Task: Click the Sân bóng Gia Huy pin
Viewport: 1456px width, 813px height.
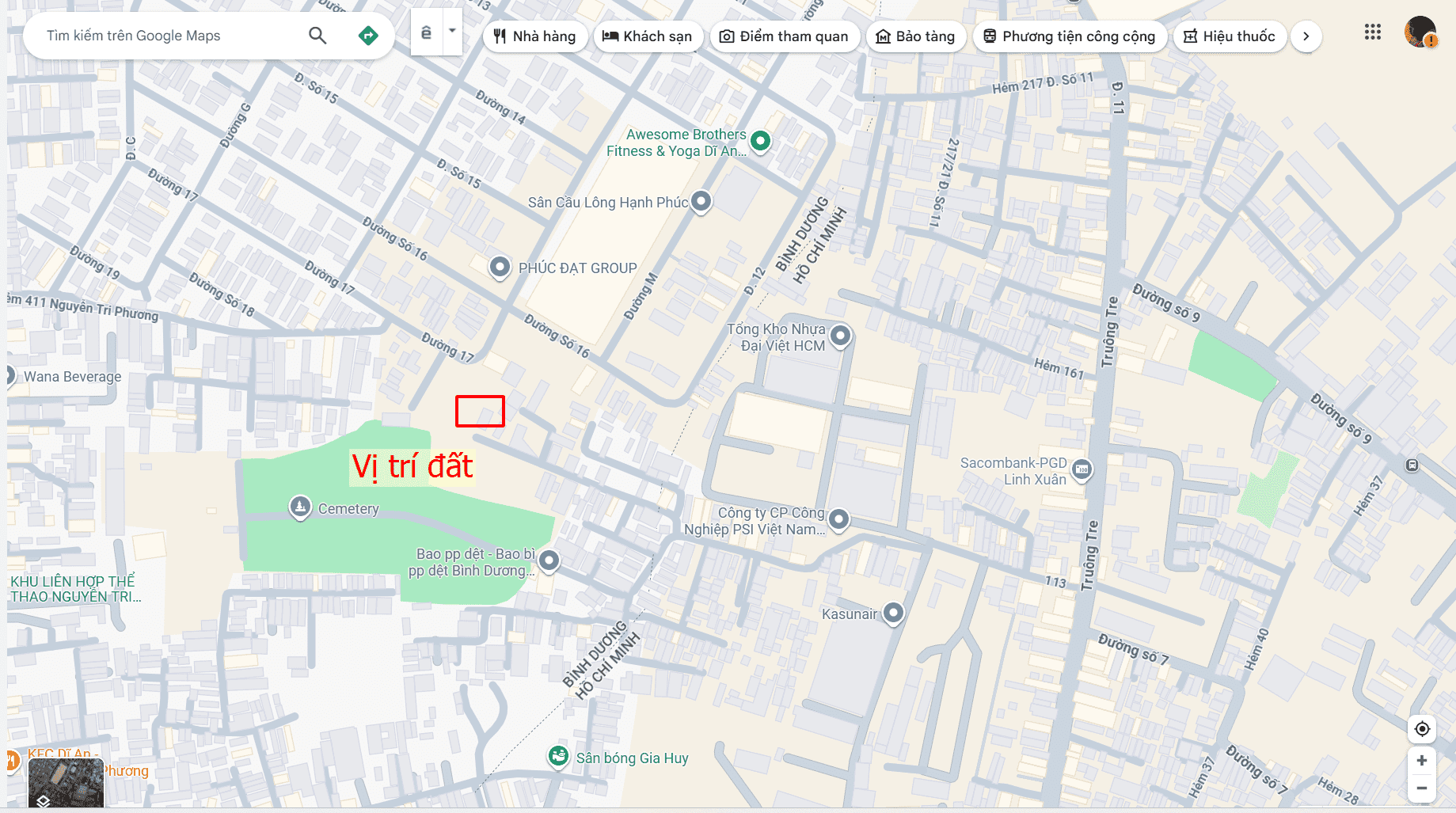Action: point(559,757)
